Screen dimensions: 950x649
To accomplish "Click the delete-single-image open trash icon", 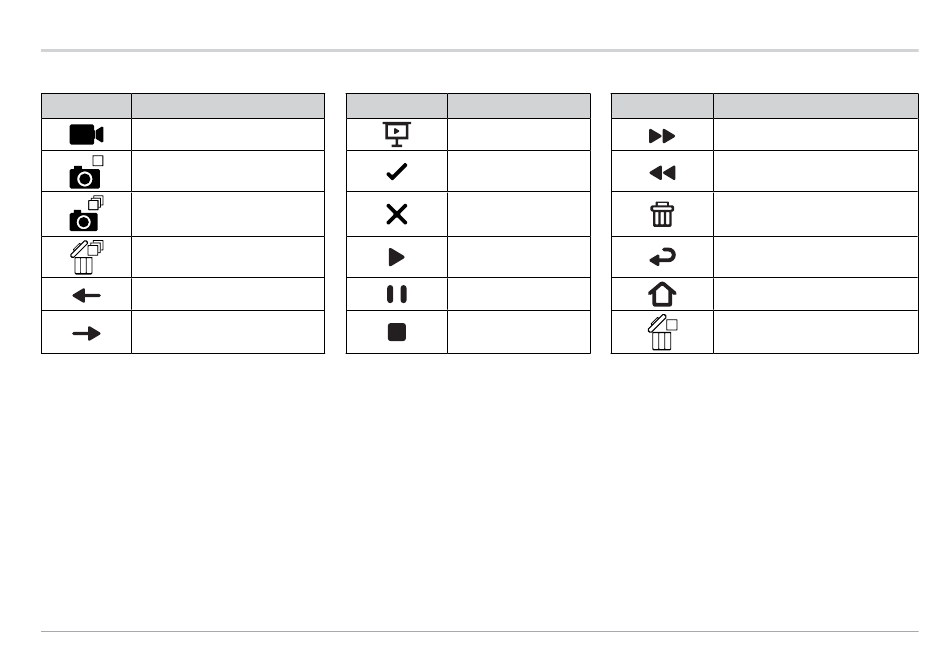I will tap(662, 332).
